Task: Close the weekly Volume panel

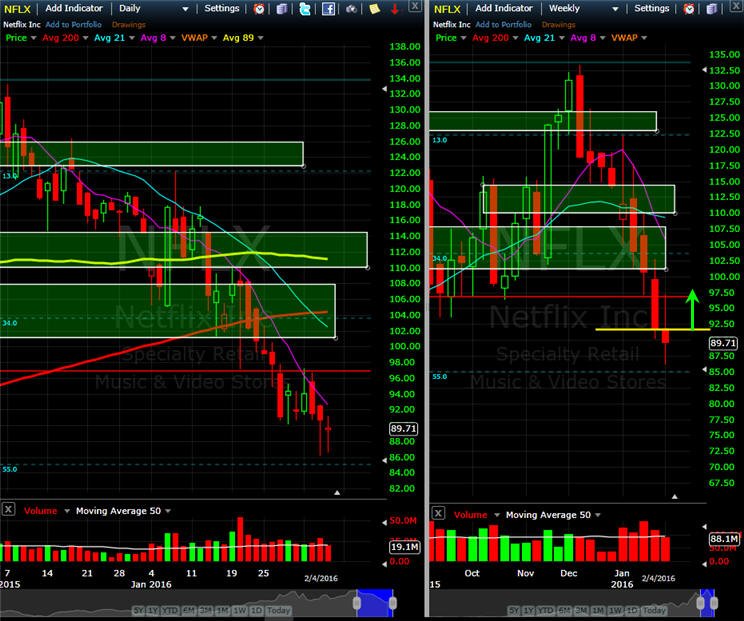Action: 438,513
